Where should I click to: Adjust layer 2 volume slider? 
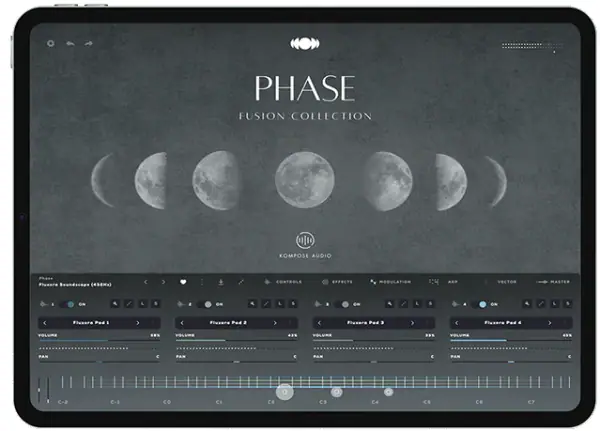[x=236, y=340]
